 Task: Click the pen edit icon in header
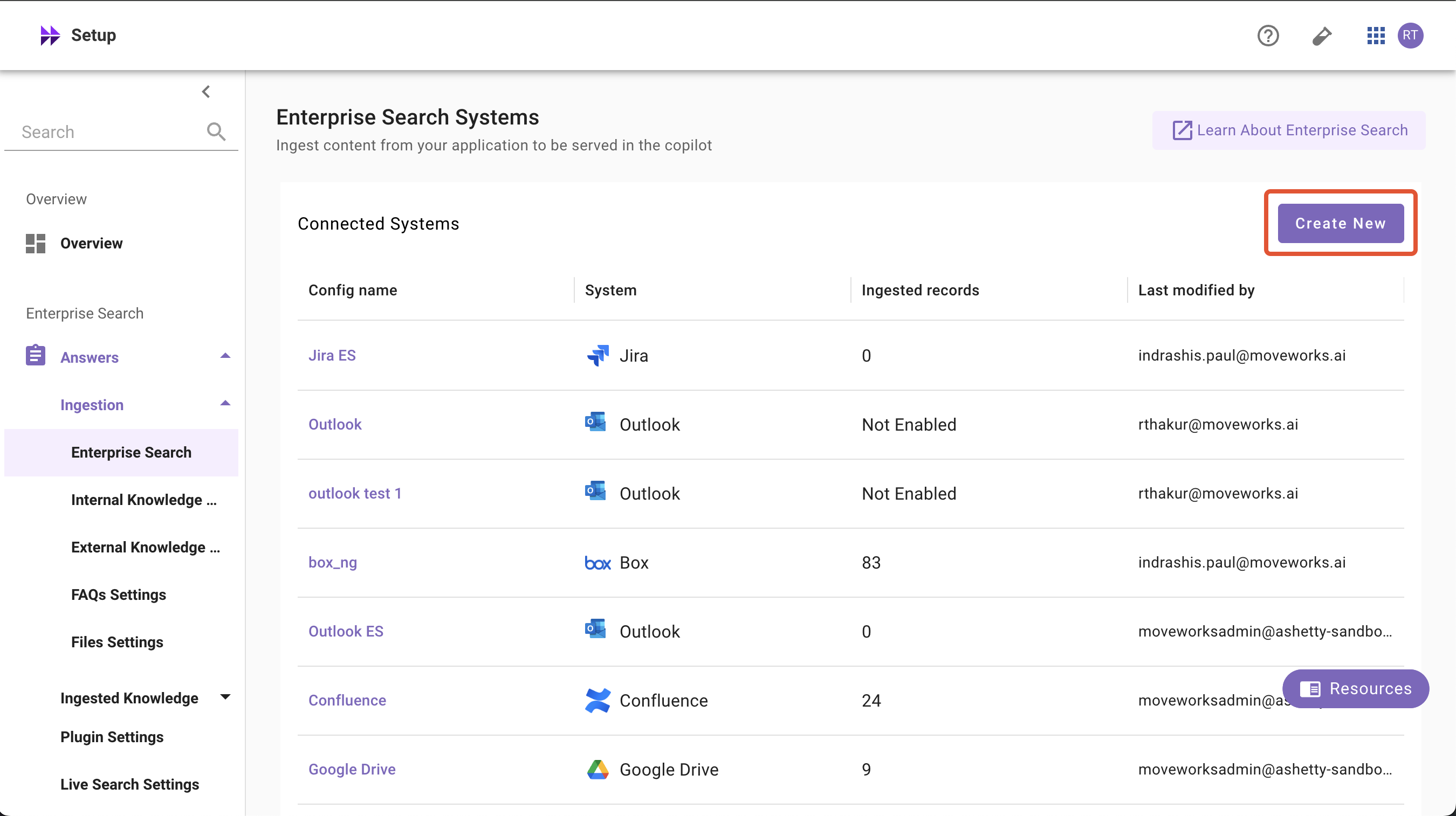1322,36
